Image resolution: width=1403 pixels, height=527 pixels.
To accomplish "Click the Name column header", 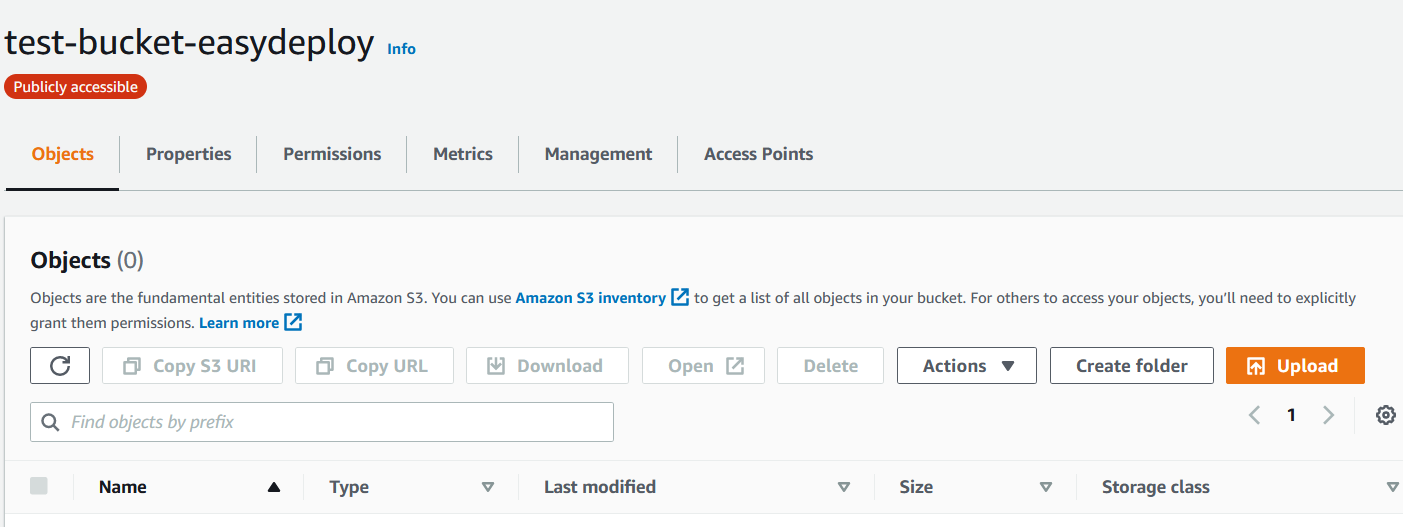I will tap(123, 487).
